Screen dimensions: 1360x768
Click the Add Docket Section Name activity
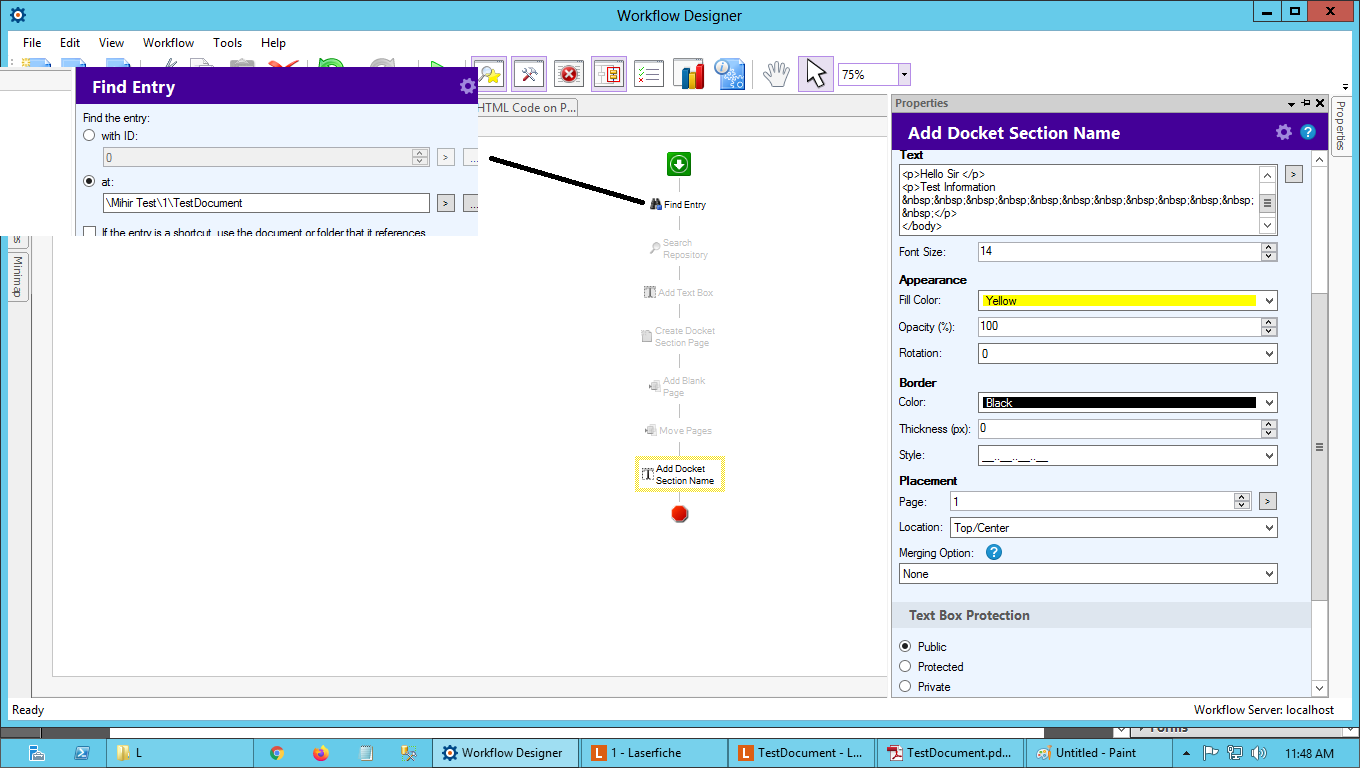680,475
